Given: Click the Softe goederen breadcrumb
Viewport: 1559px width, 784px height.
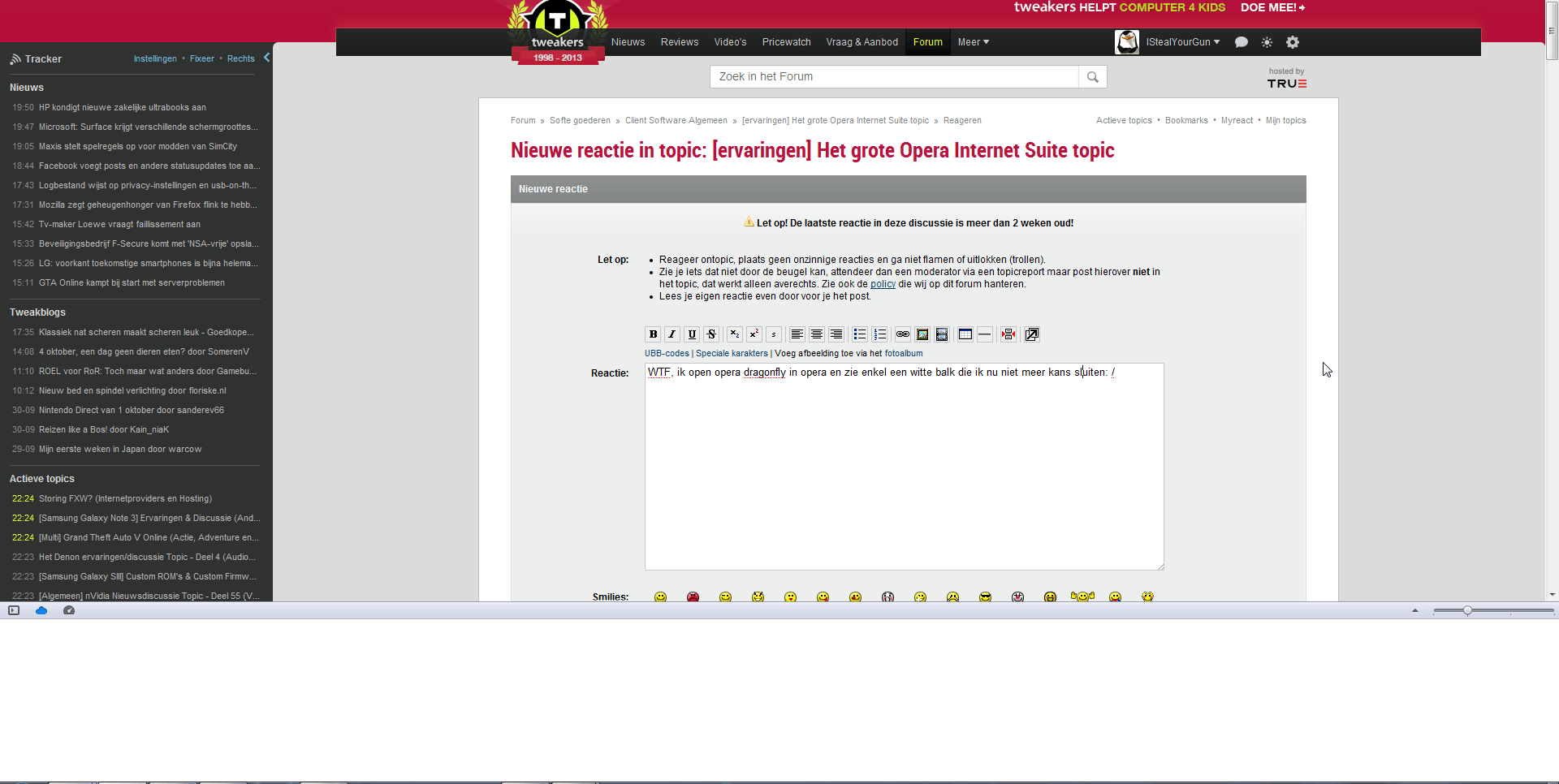Looking at the screenshot, I should [580, 120].
